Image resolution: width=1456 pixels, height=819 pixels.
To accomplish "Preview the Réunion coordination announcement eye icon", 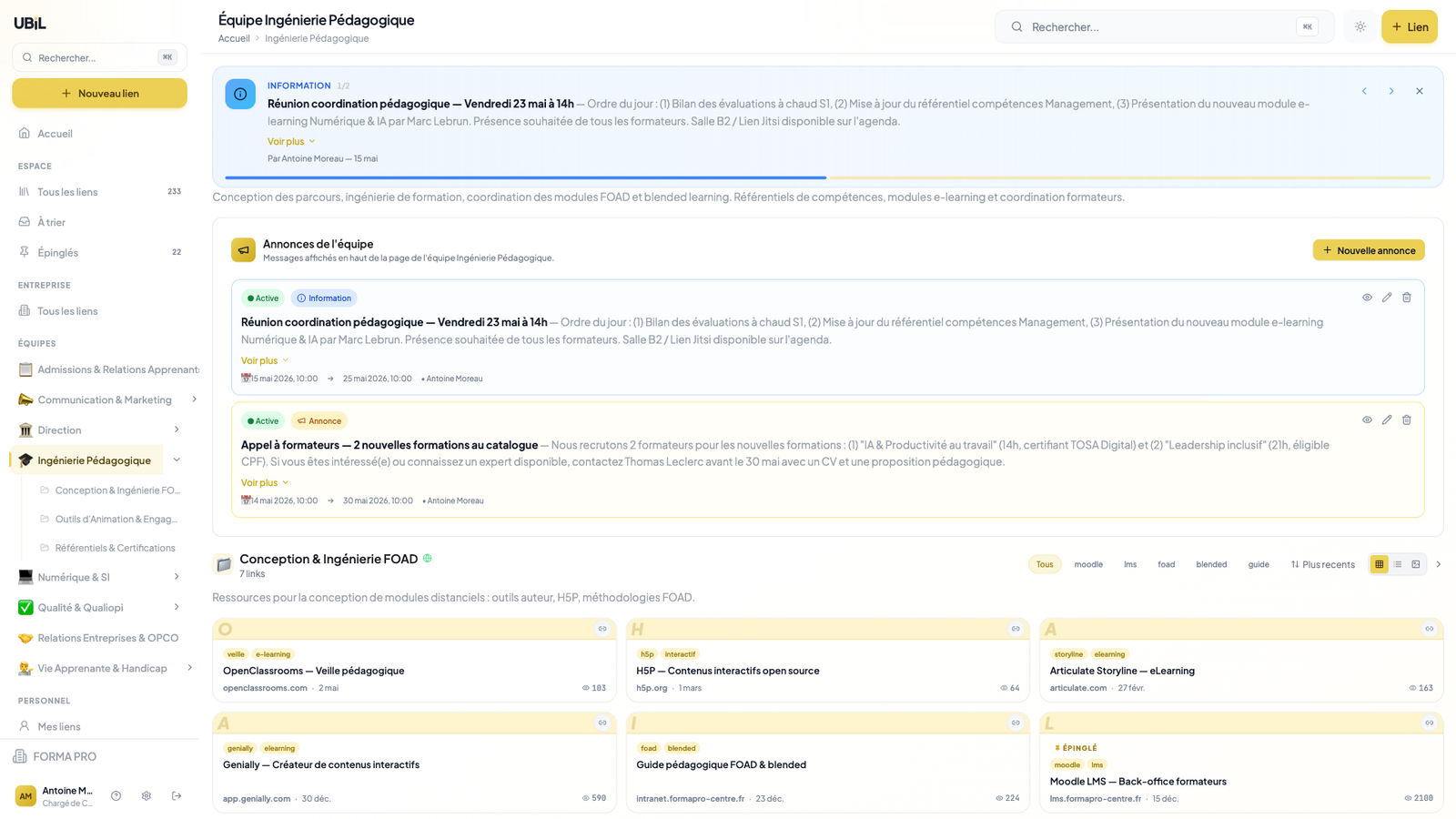I will [1367, 298].
